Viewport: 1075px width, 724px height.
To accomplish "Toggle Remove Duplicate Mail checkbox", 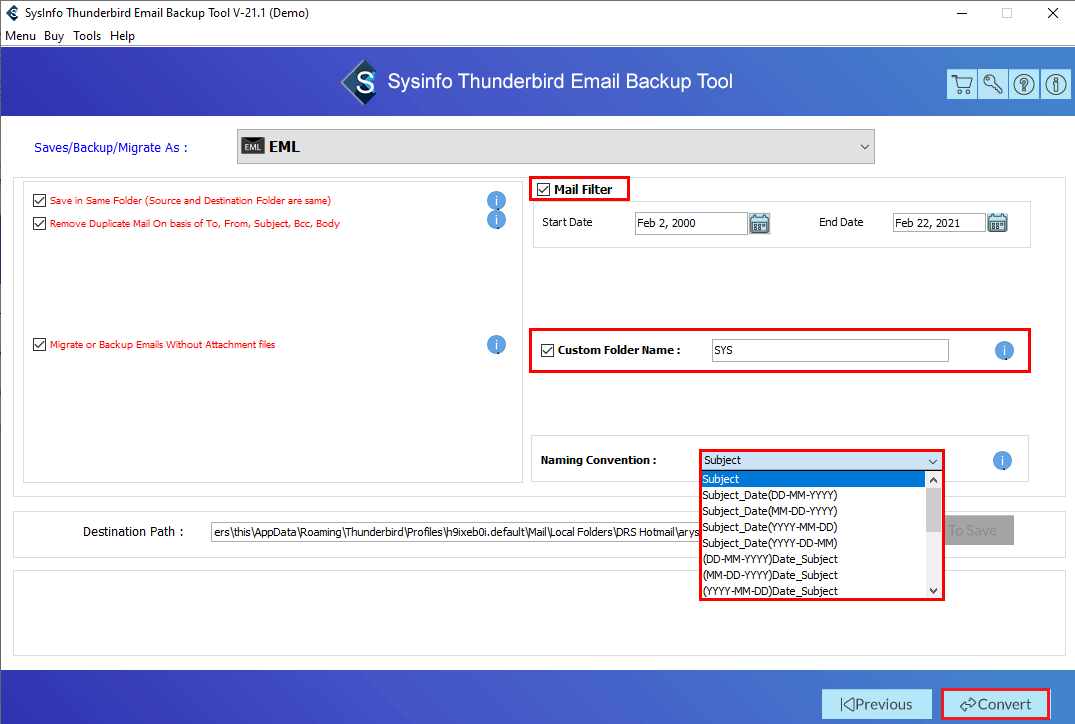I will click(39, 224).
